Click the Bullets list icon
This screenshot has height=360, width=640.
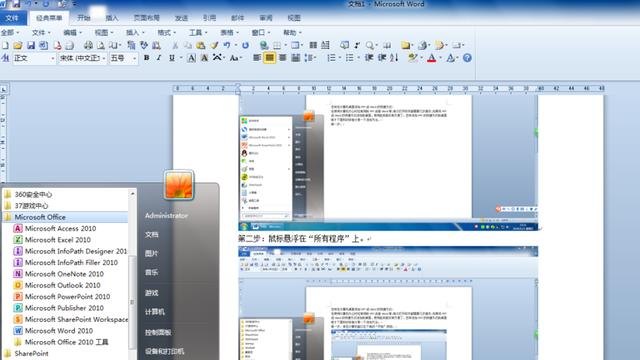350,58
